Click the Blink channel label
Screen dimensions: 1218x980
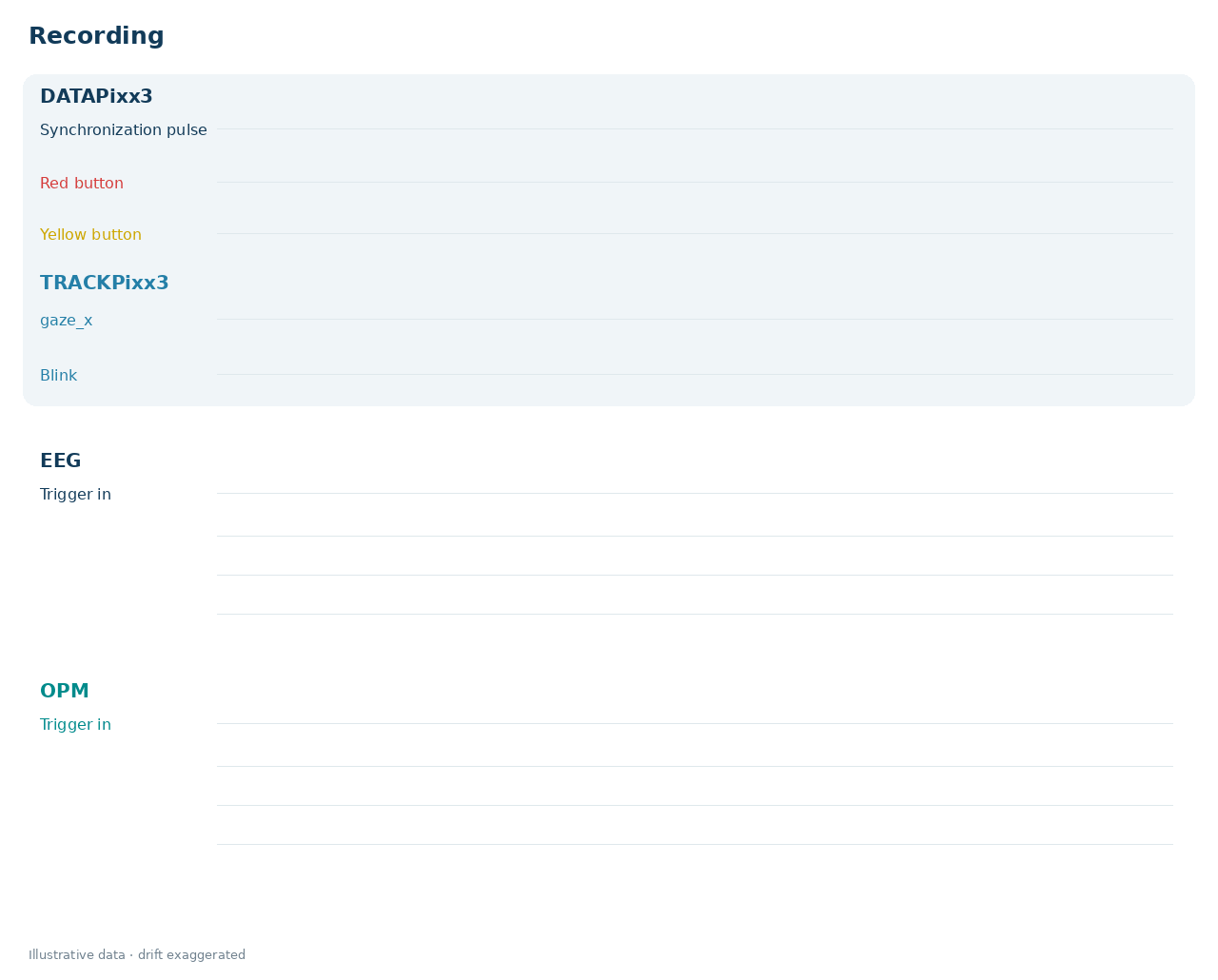(59, 376)
